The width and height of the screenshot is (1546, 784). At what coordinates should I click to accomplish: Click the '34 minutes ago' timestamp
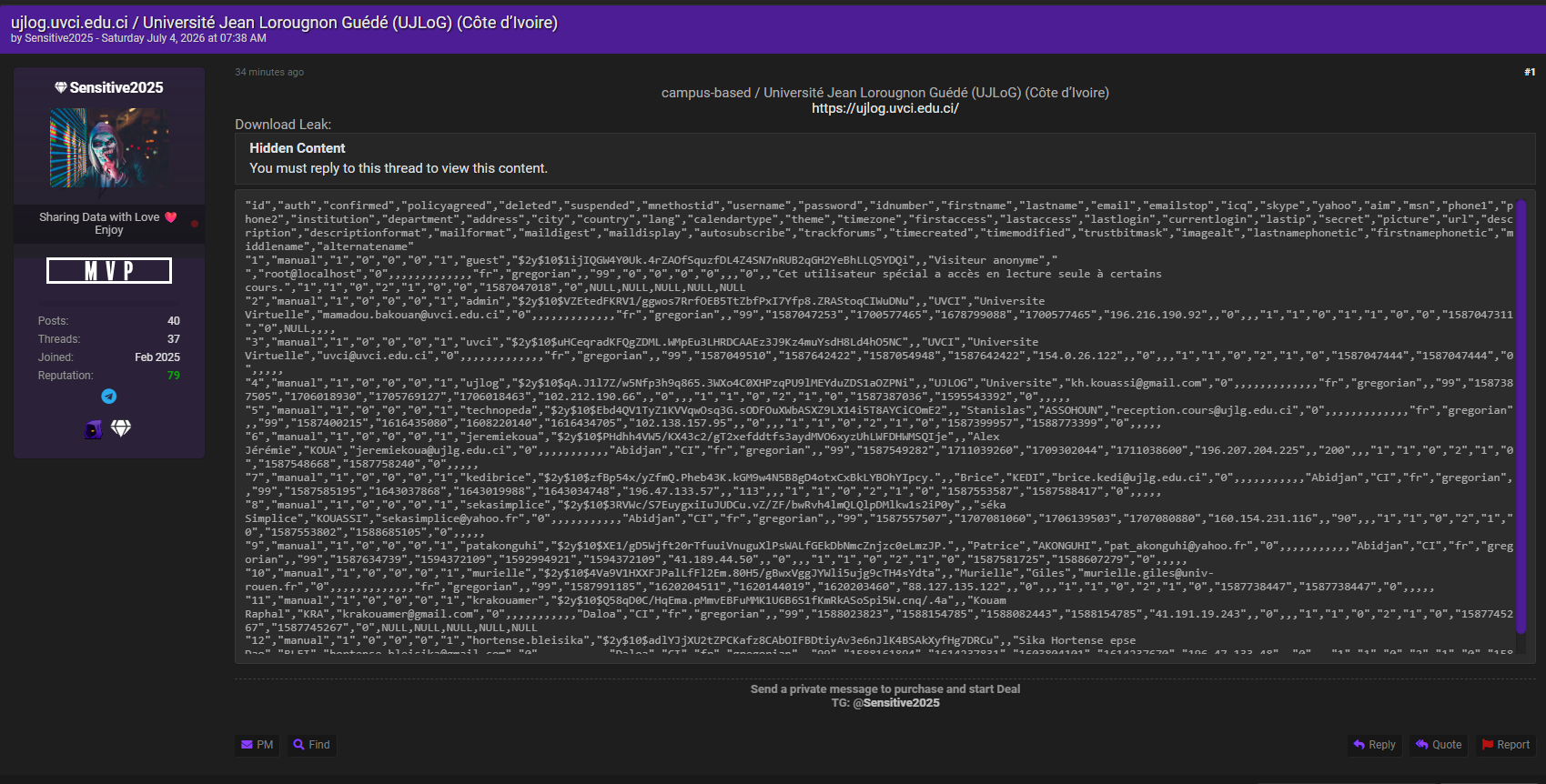pyautogui.click(x=269, y=72)
